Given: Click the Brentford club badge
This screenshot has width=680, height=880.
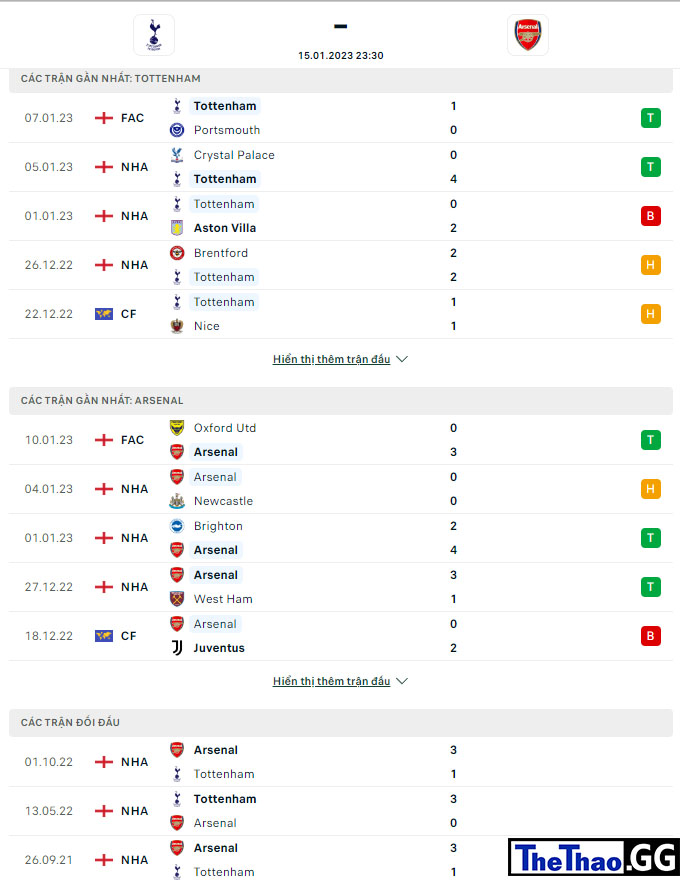Looking at the screenshot, I should [177, 253].
